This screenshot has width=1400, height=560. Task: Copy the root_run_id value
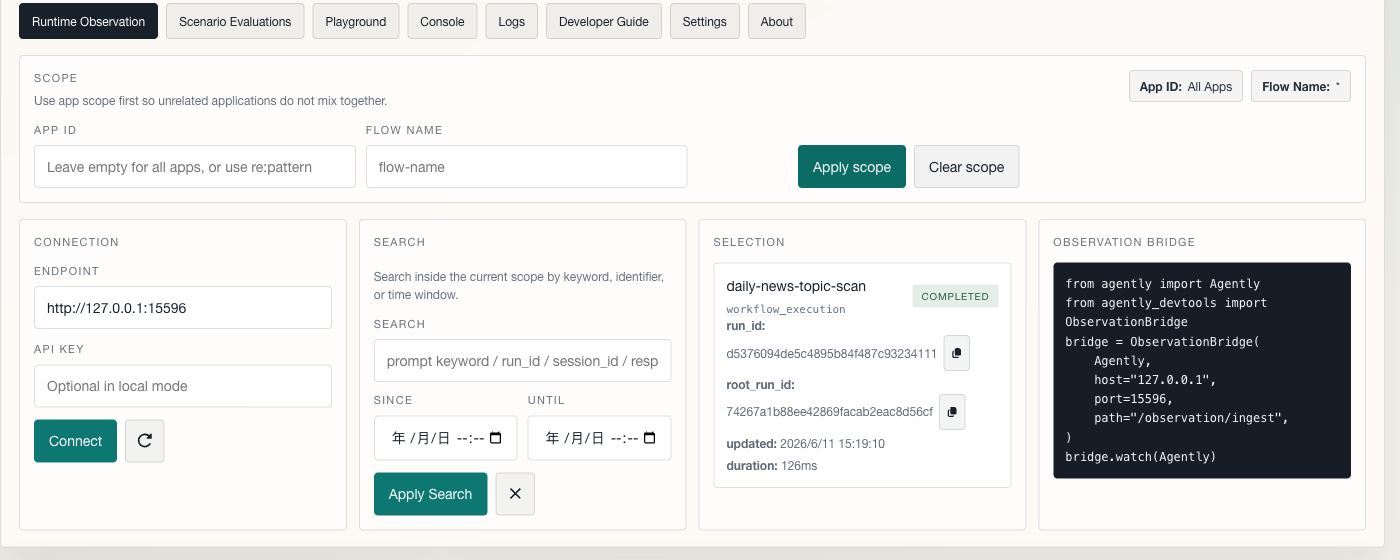[952, 412]
